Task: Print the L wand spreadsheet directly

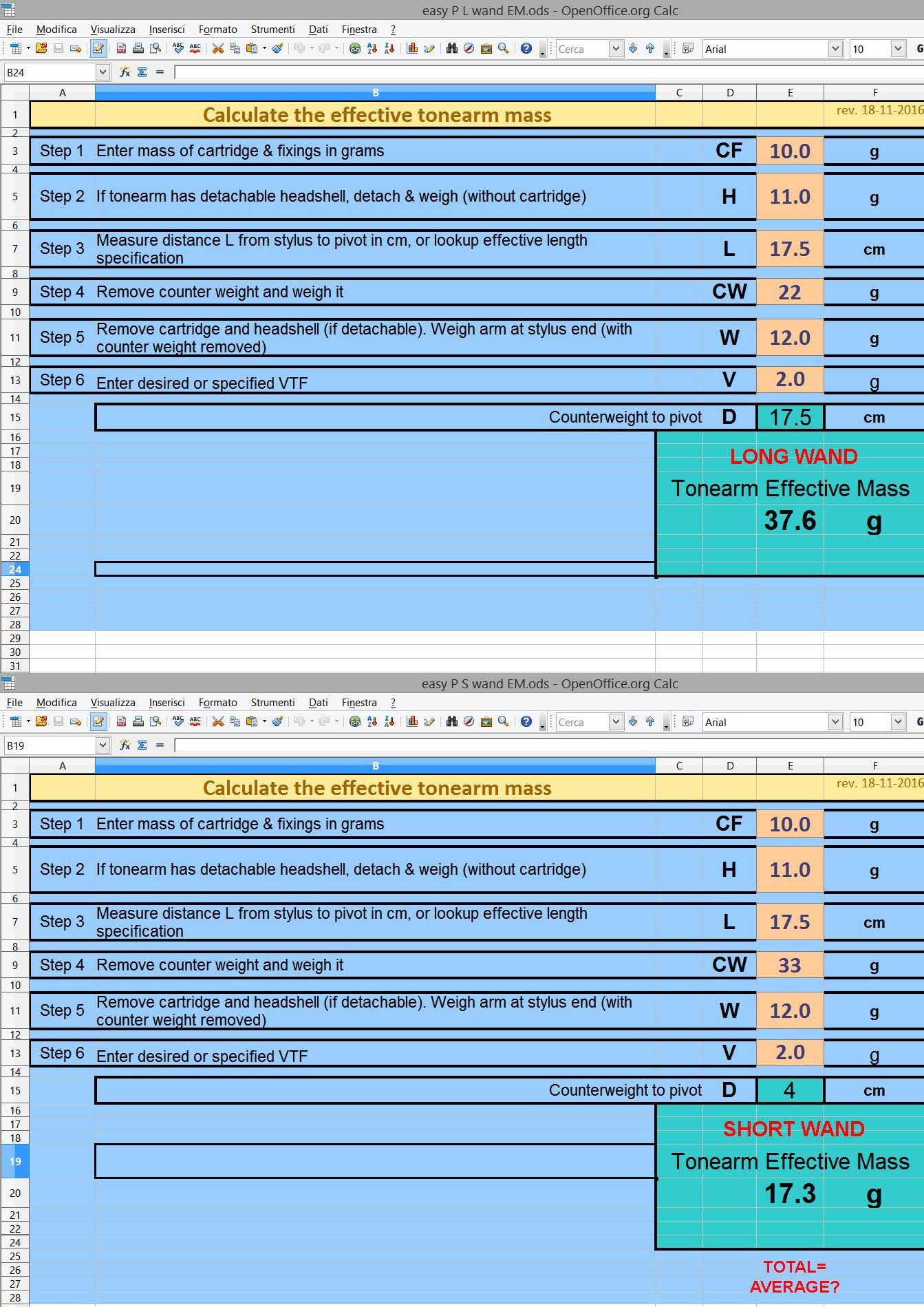Action: click(138, 49)
